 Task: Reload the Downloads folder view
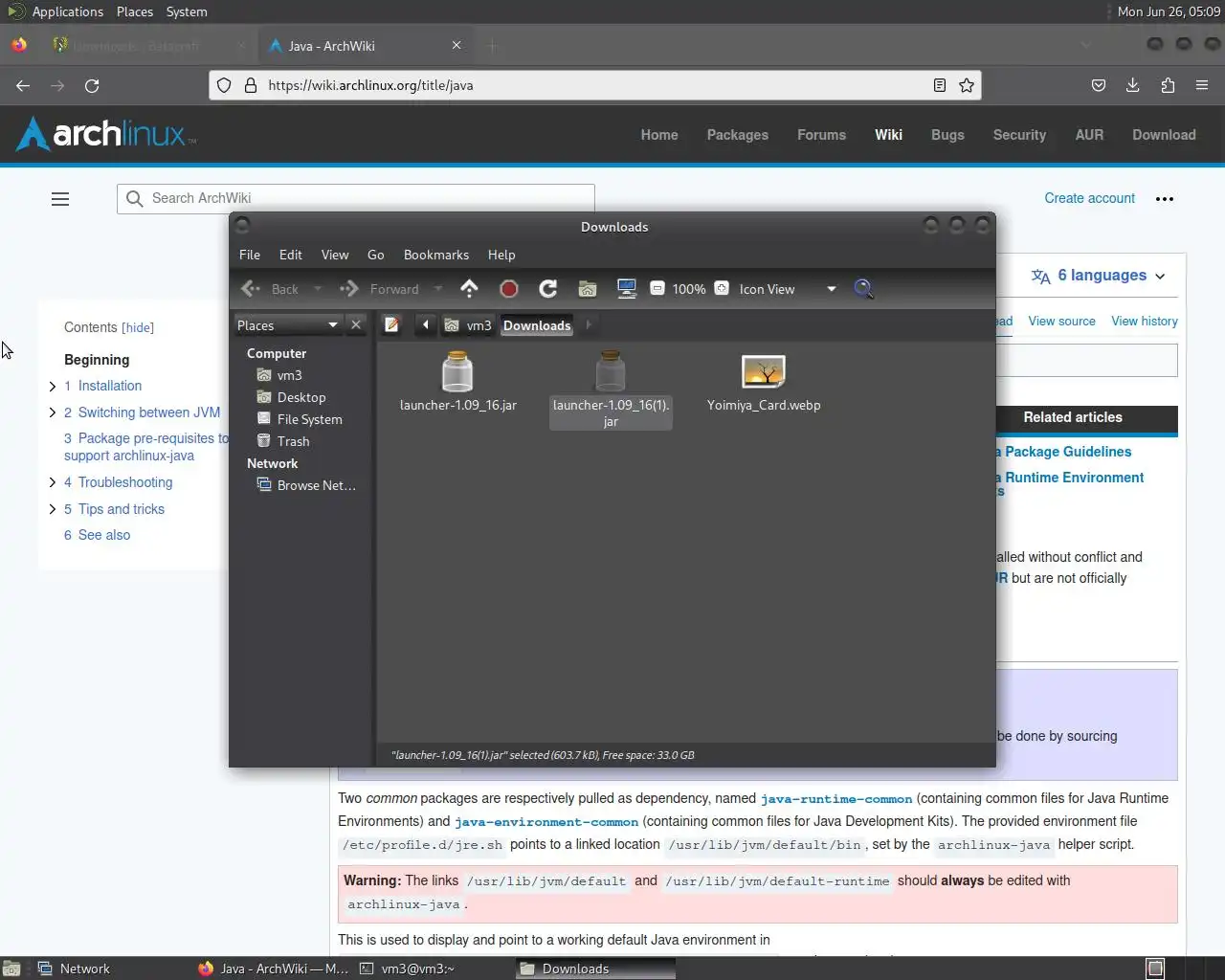(x=548, y=288)
